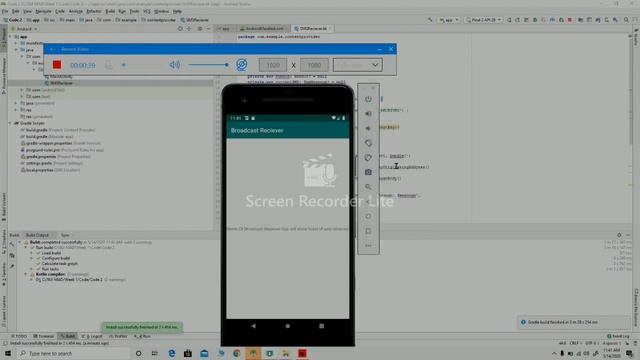
Task: Click emulator volume up button
Action: coord(368,113)
